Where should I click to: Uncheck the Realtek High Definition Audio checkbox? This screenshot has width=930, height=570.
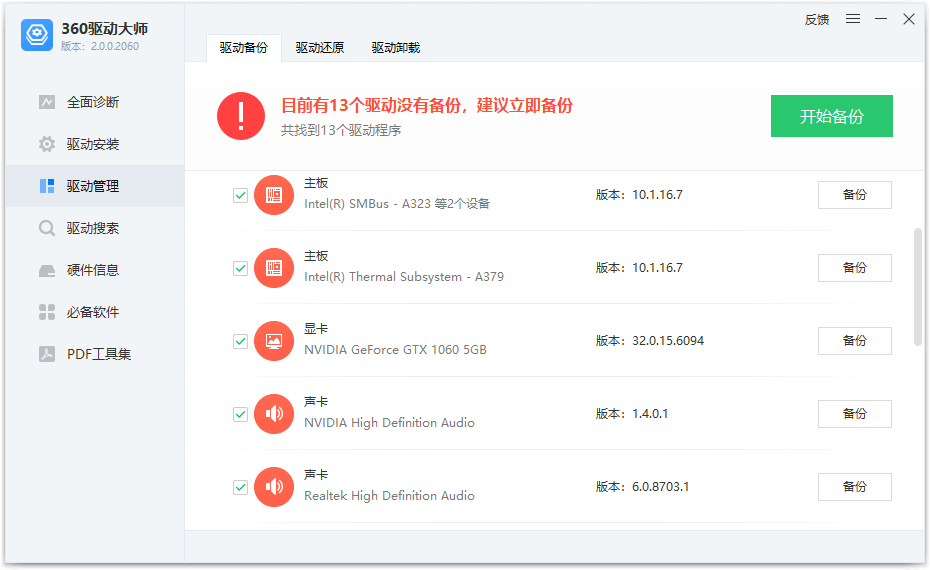(240, 487)
